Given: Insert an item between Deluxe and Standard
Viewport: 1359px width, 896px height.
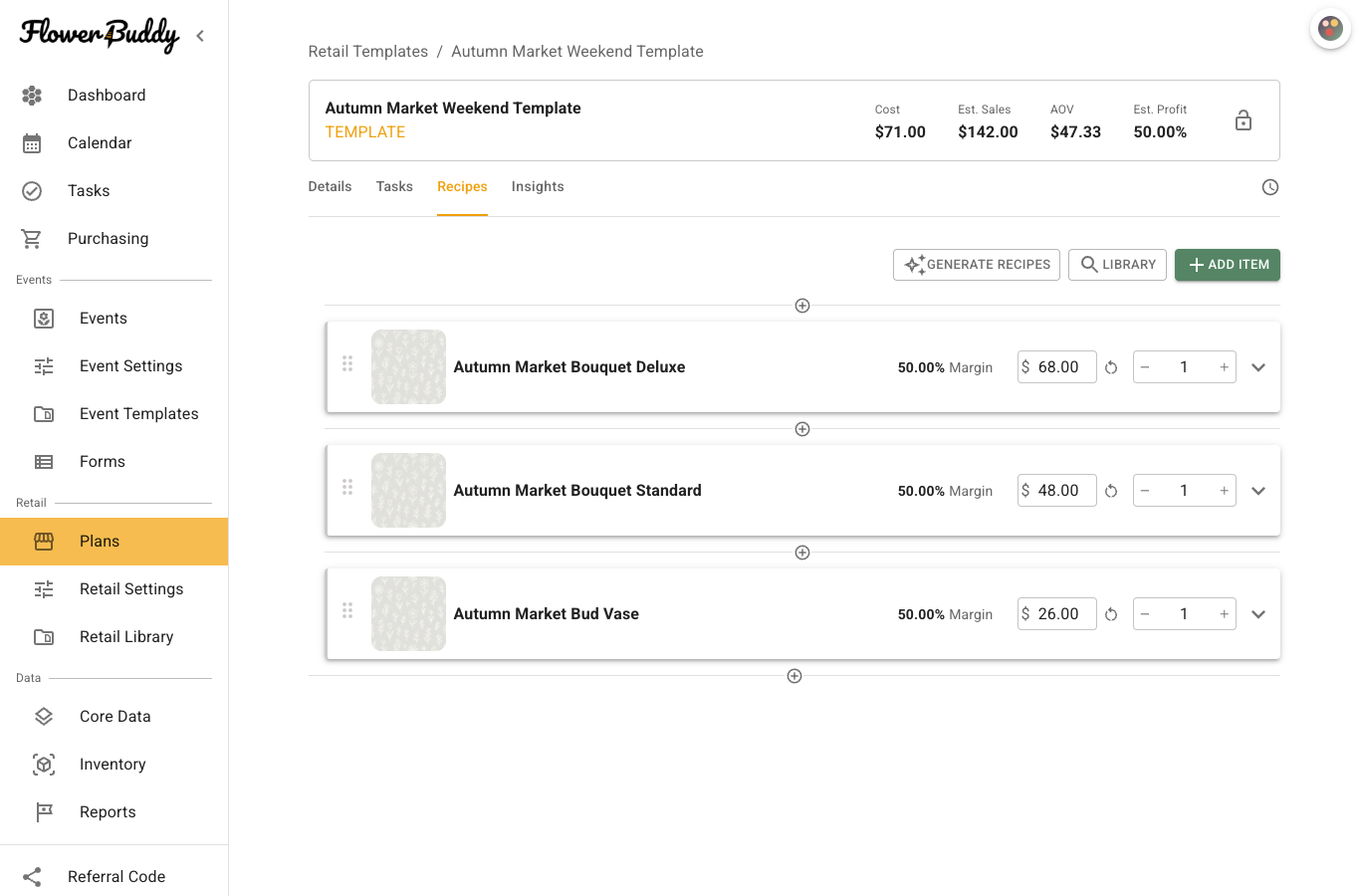Looking at the screenshot, I should 802,429.
